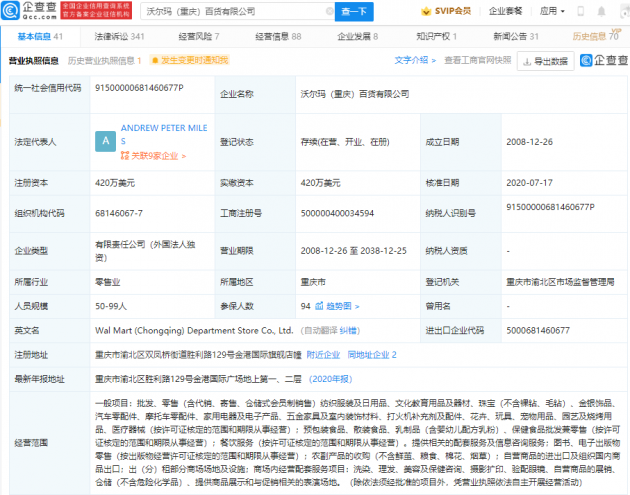Clear the search field with the X icon

pos(329,11)
